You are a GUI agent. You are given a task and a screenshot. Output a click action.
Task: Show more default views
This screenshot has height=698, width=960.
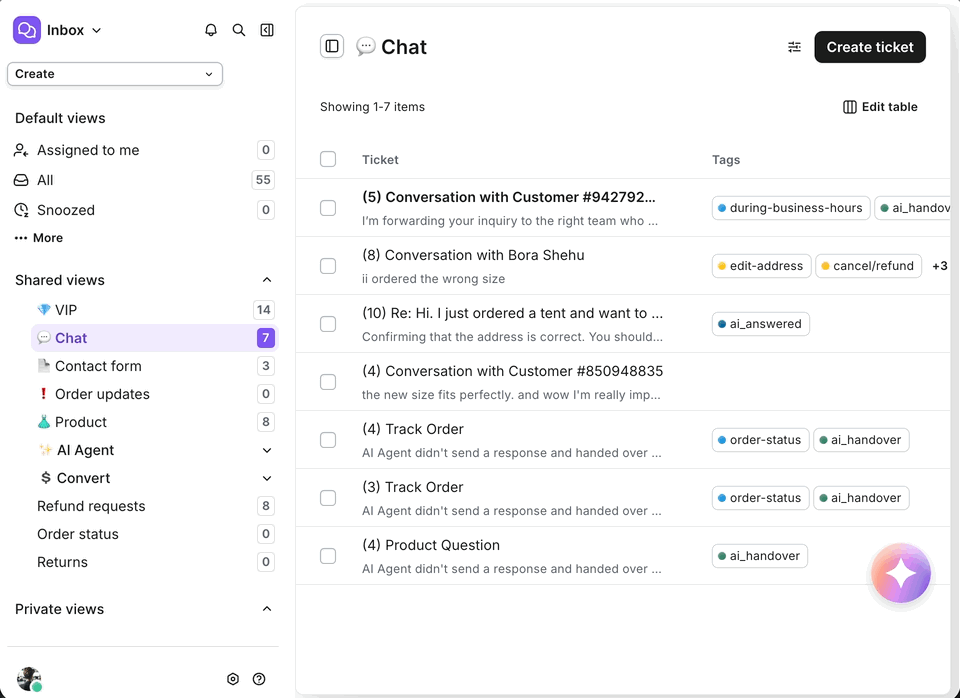[39, 238]
